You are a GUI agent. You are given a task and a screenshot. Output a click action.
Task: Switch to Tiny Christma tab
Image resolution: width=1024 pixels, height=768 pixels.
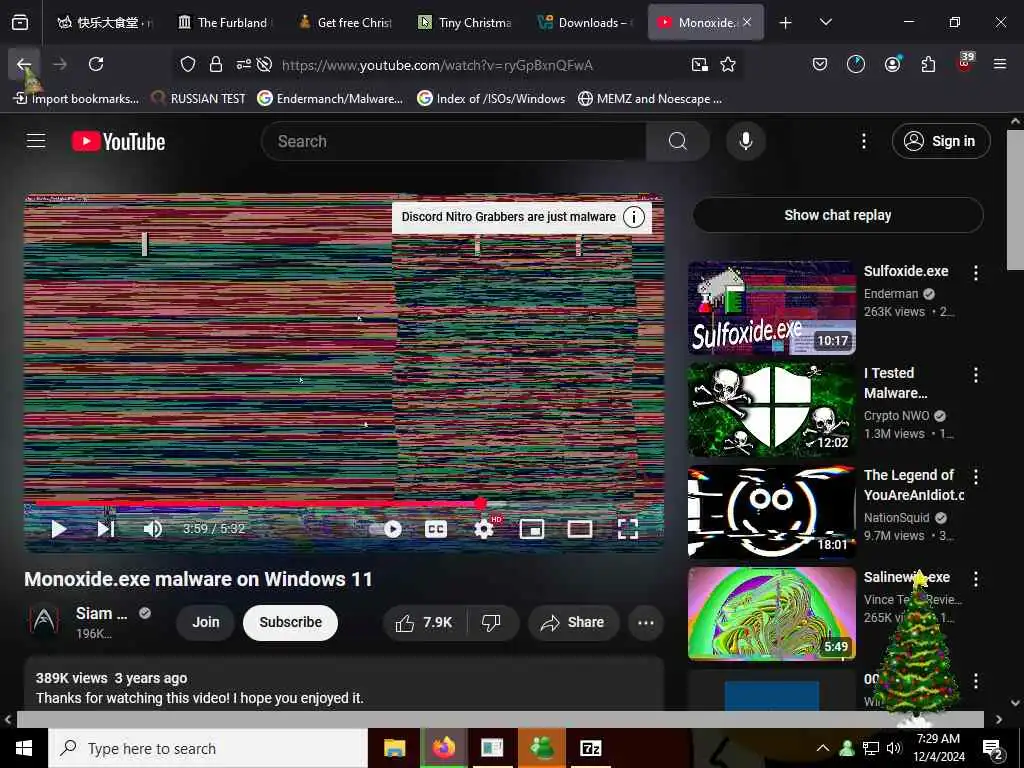[x=466, y=23]
